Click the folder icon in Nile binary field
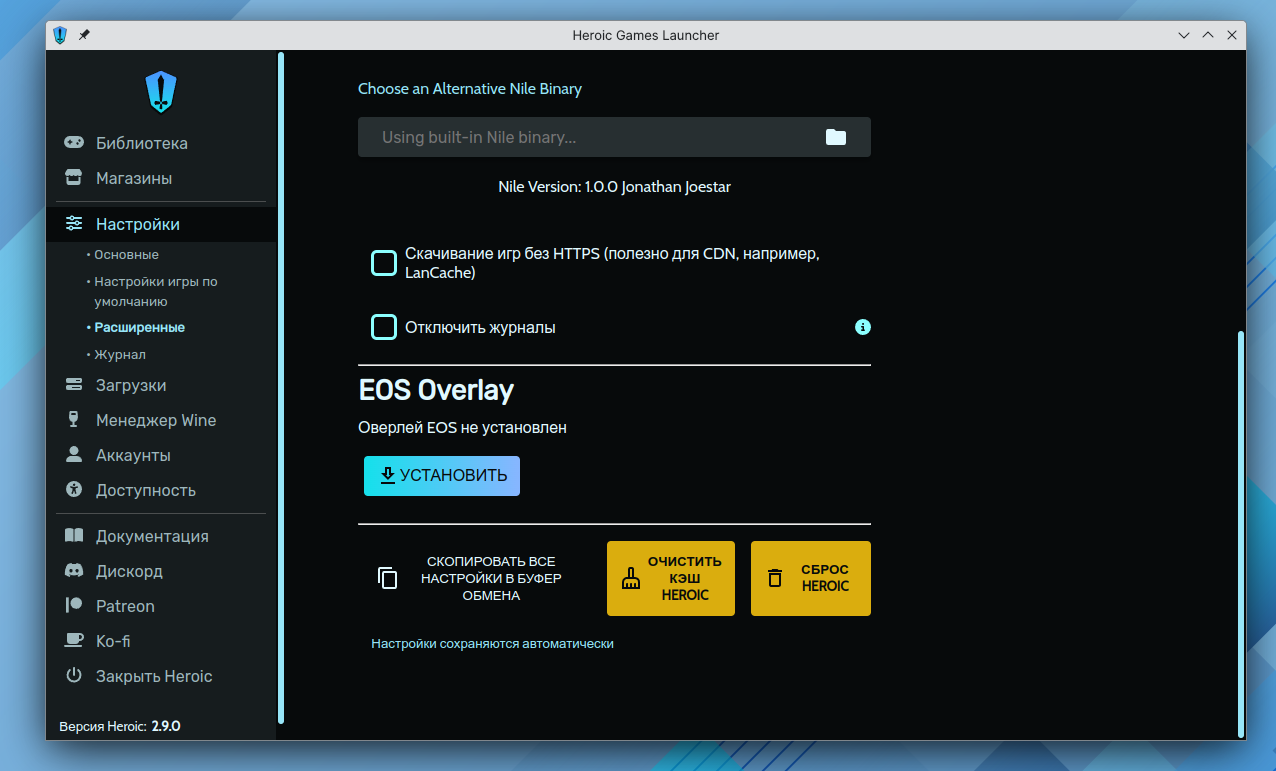The image size is (1276, 771). pyautogui.click(x=836, y=137)
